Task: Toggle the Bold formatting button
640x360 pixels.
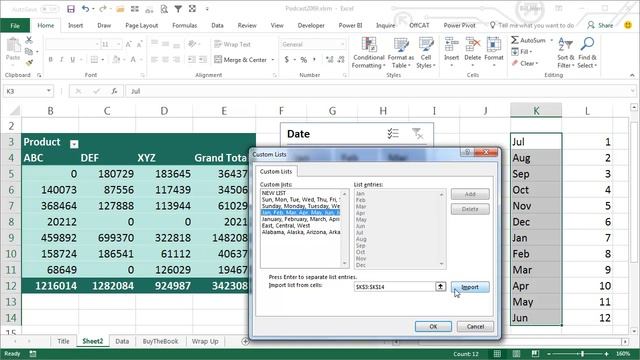Action: pos(51,60)
